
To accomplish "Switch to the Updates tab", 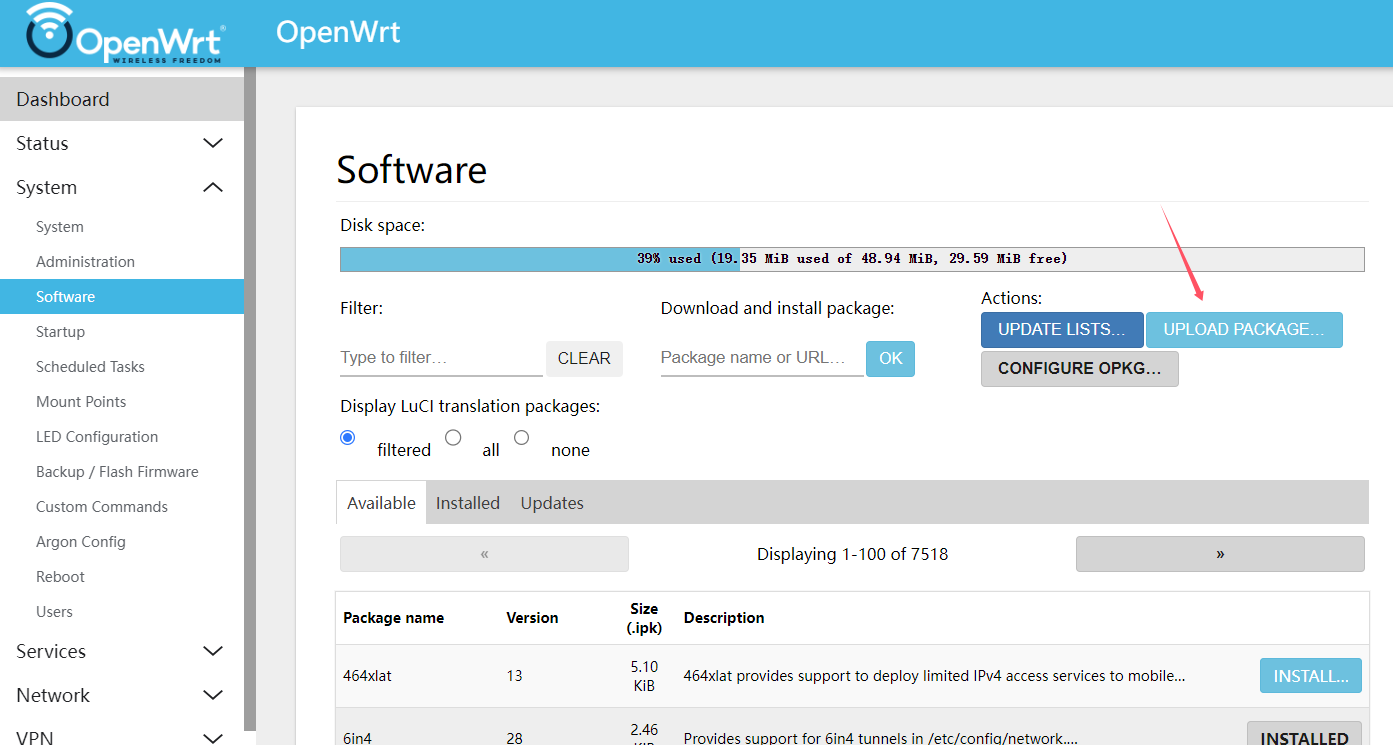I will coord(552,503).
